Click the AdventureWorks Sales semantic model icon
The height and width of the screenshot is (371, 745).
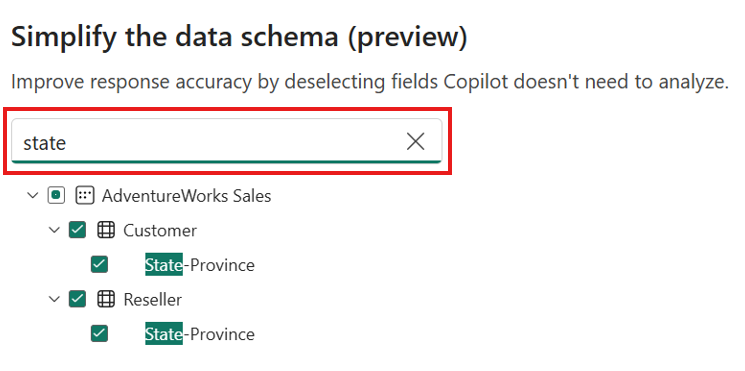[85, 195]
